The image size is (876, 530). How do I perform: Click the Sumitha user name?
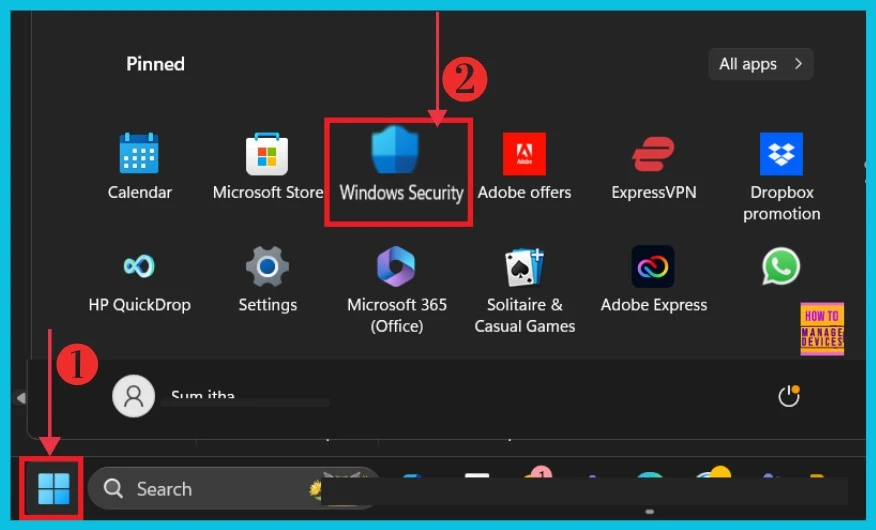point(203,394)
